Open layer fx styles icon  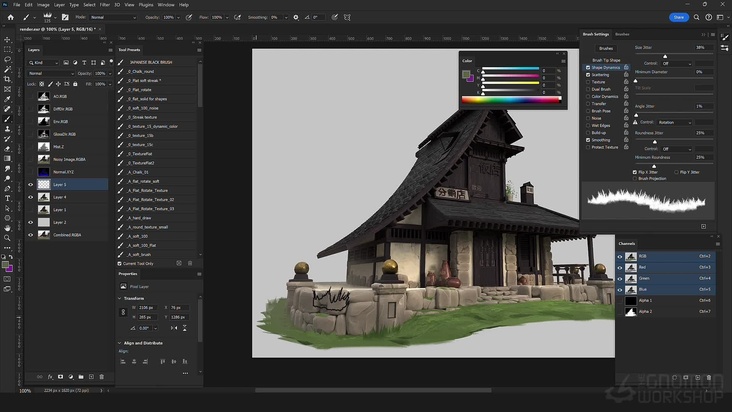coord(50,377)
